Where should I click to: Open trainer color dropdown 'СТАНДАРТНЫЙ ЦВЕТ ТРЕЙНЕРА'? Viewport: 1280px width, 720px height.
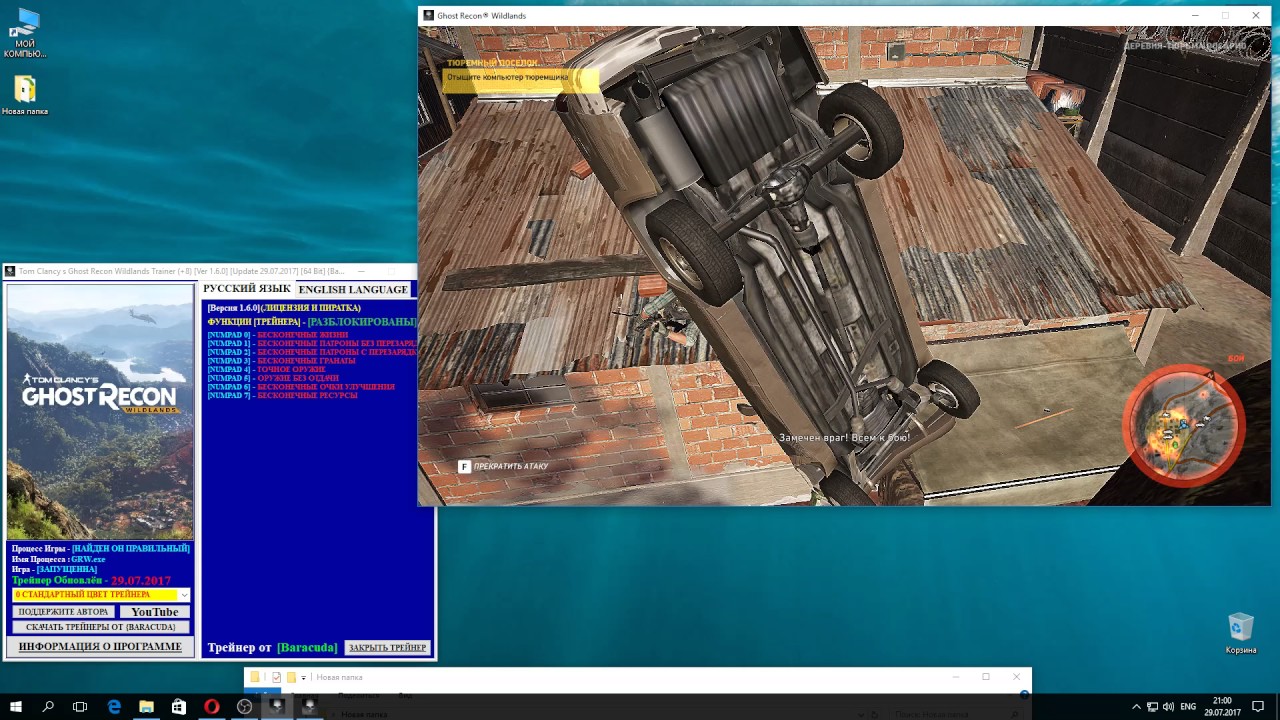[101, 595]
